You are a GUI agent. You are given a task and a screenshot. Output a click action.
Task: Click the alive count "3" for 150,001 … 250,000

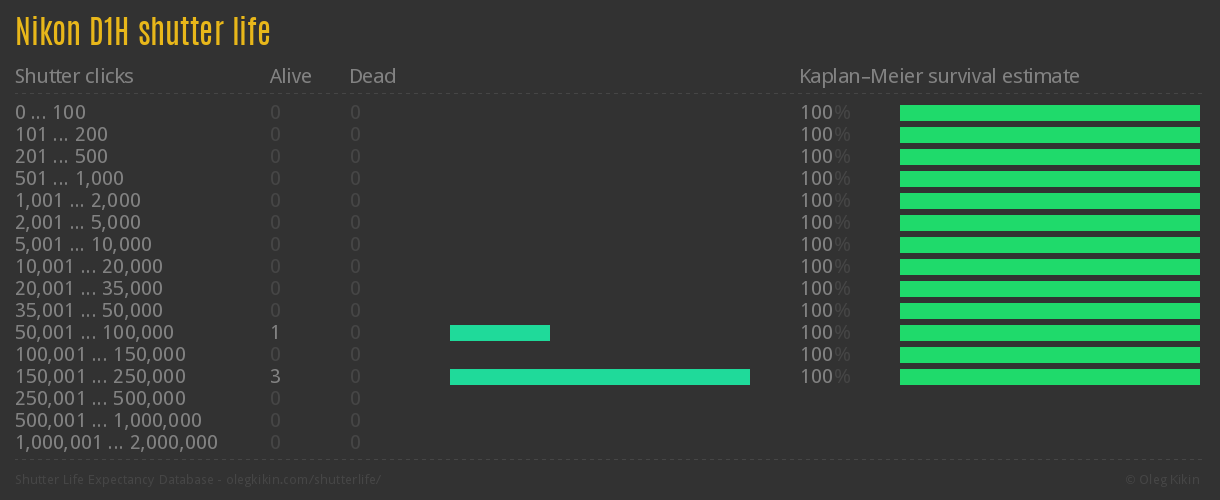(x=275, y=377)
